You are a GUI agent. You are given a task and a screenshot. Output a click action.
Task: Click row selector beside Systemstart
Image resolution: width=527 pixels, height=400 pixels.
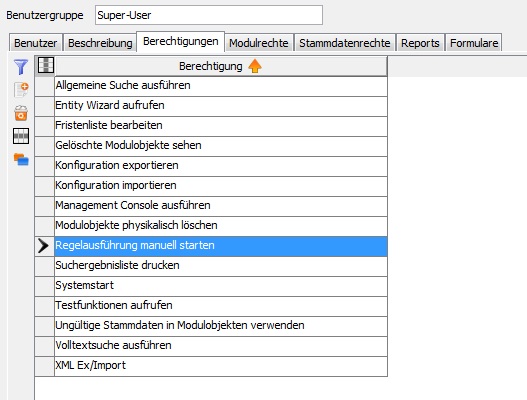(44, 286)
